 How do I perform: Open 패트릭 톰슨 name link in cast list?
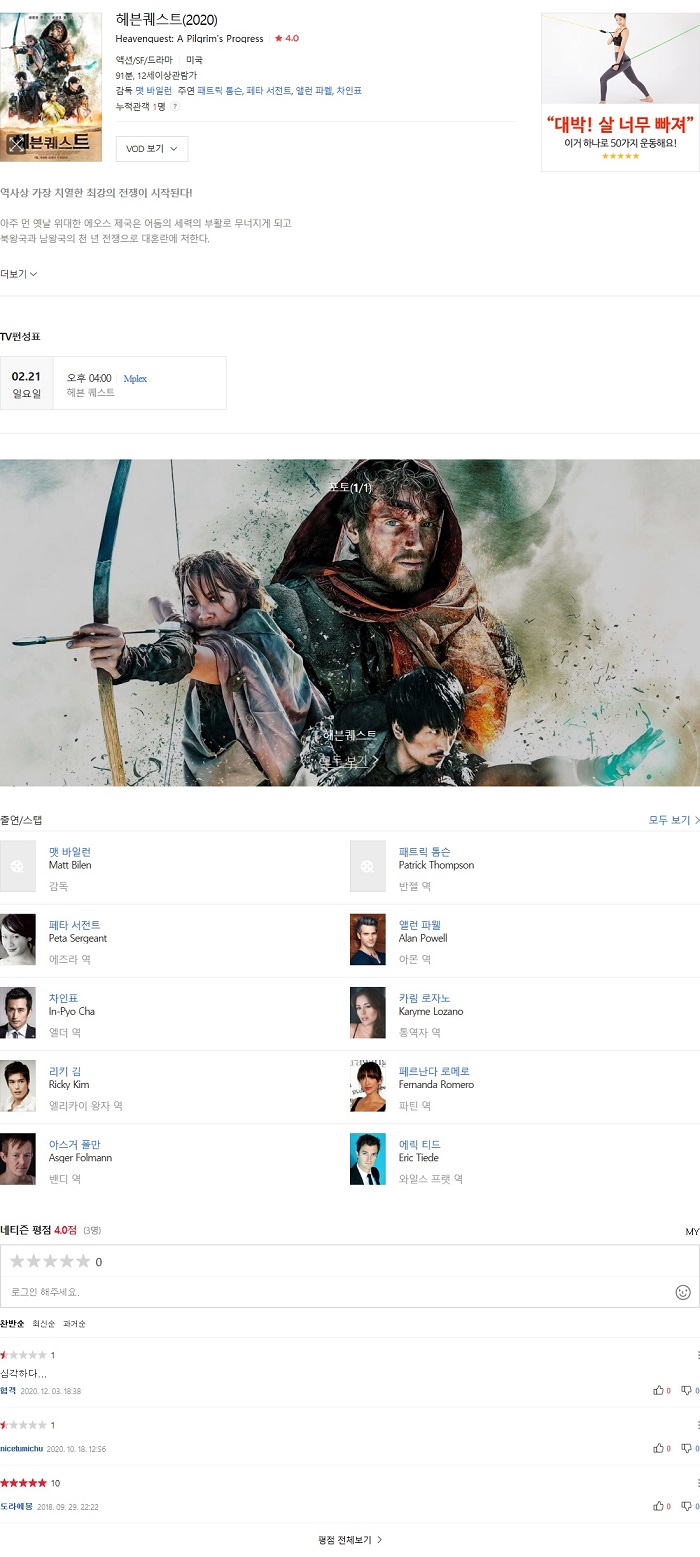[x=424, y=852]
